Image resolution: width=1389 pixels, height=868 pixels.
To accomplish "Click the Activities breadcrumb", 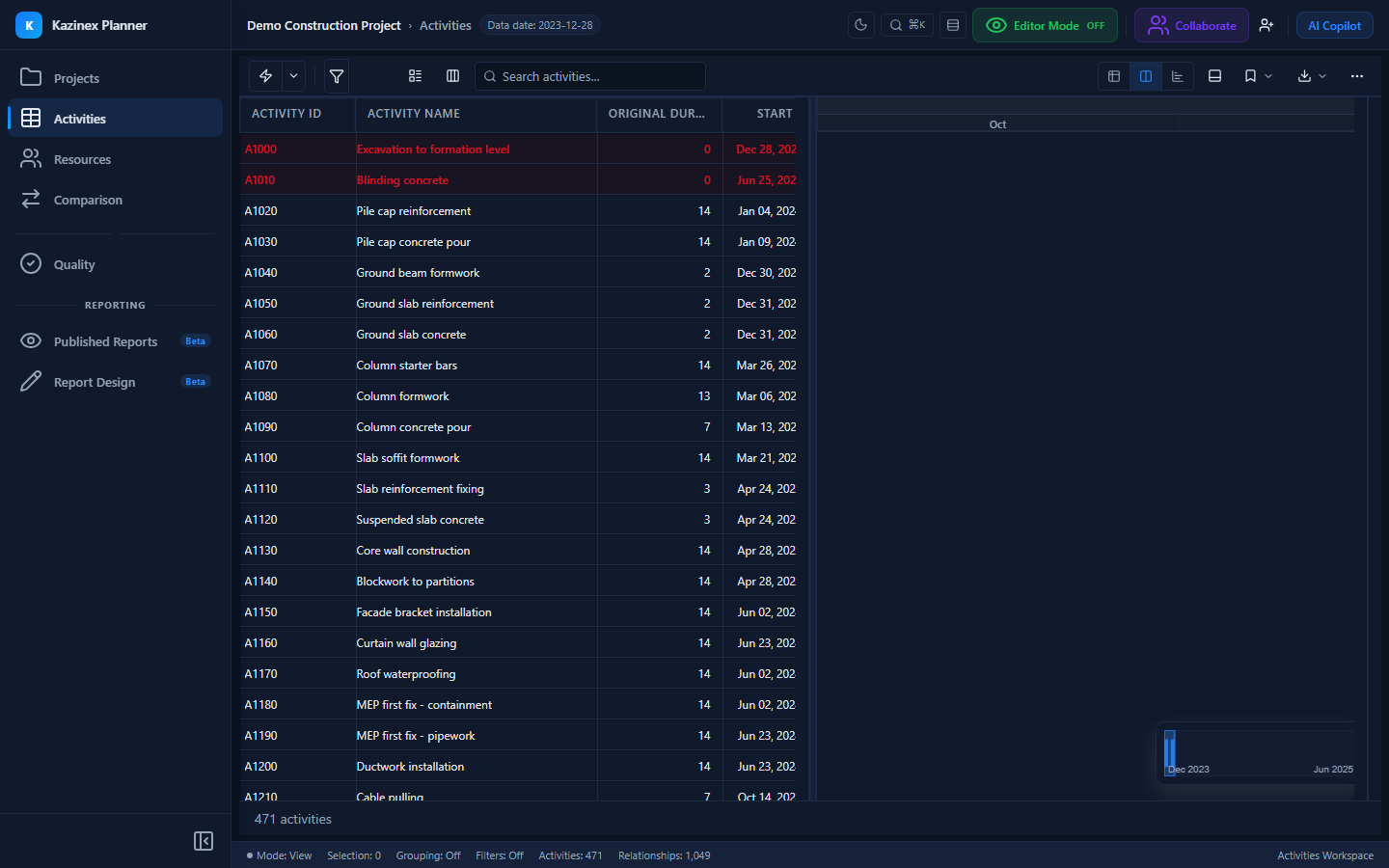I will pyautogui.click(x=446, y=25).
